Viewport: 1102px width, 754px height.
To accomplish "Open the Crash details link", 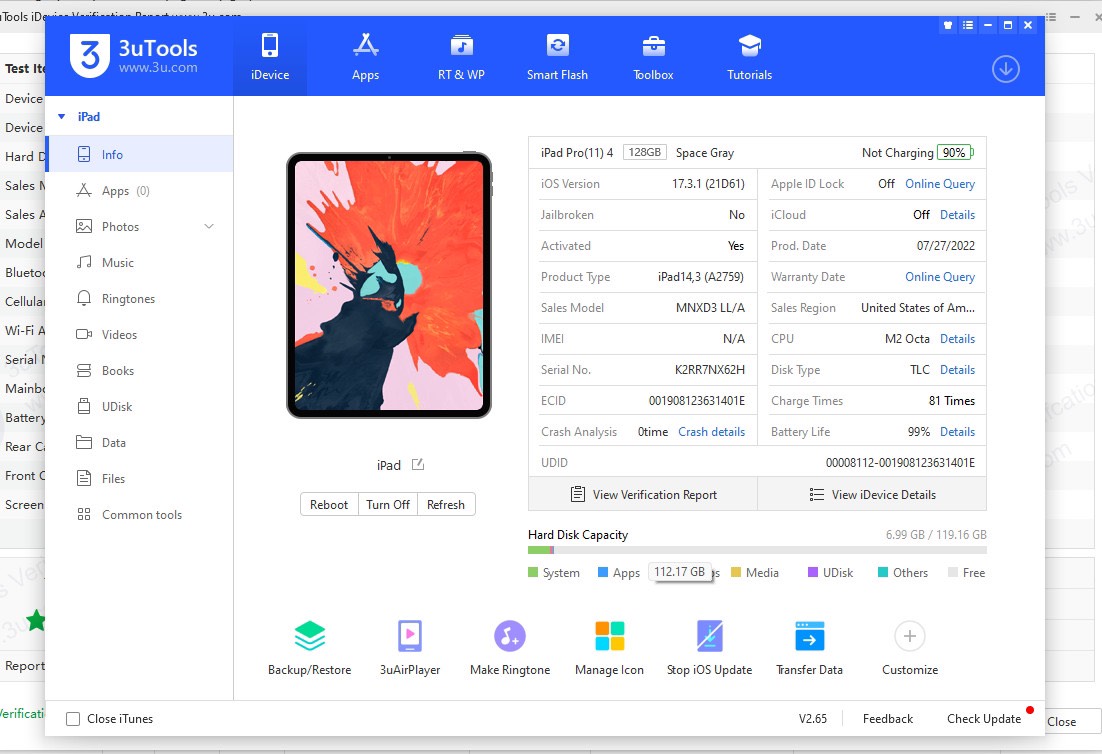I will coord(711,432).
